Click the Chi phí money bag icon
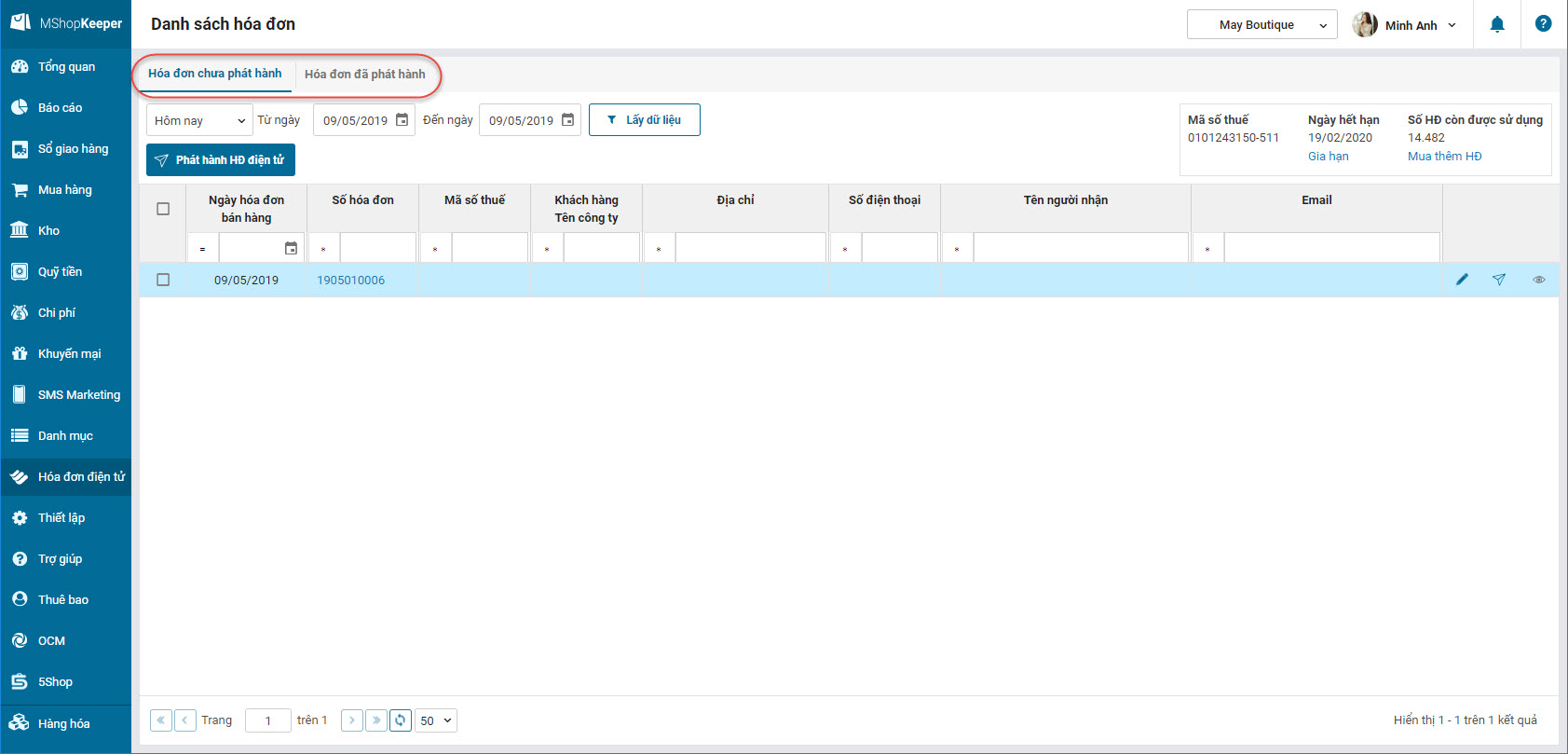Screen dimensions: 1568x754 click(20, 313)
